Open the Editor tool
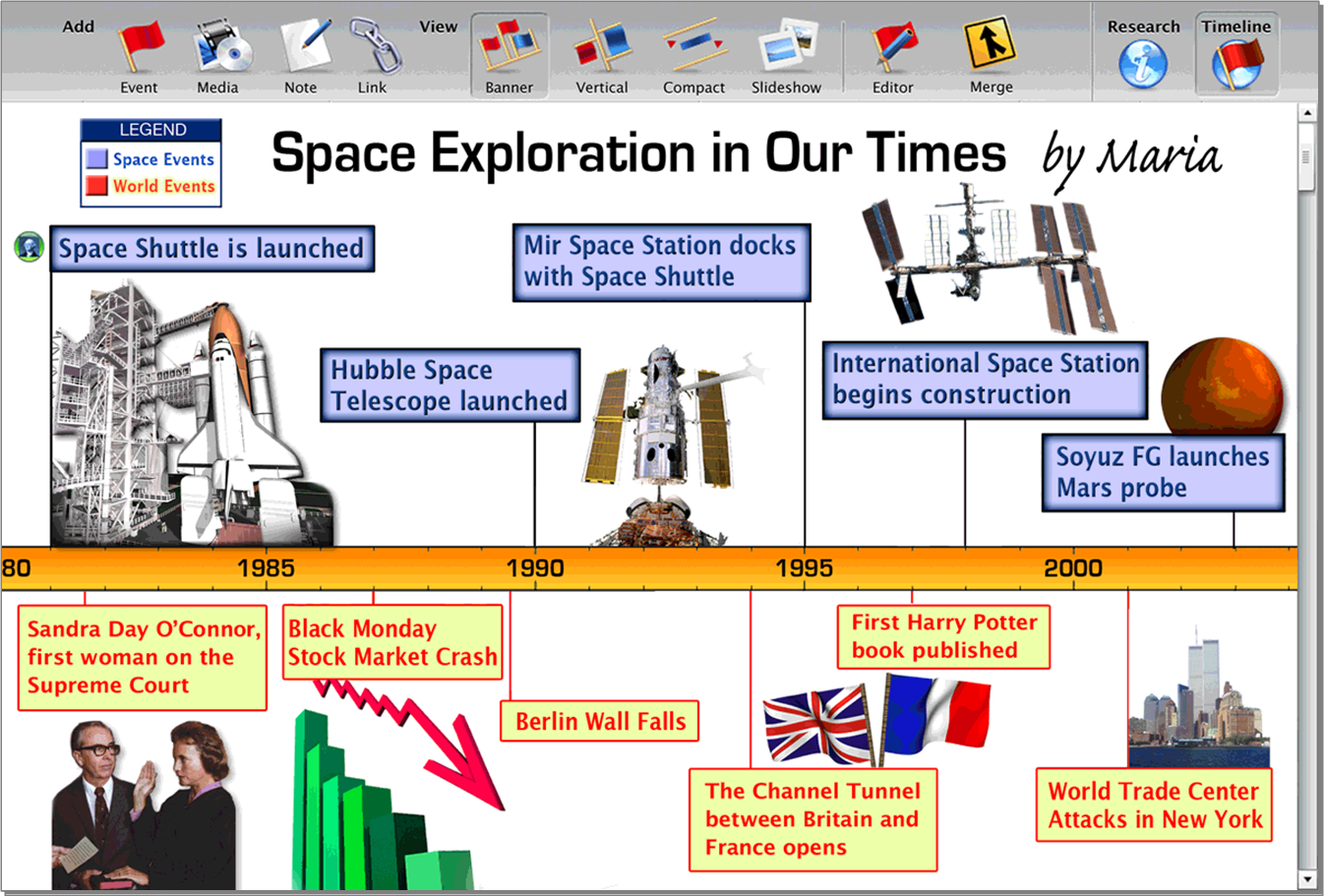Image resolution: width=1324 pixels, height=896 pixels. pyautogui.click(x=893, y=47)
